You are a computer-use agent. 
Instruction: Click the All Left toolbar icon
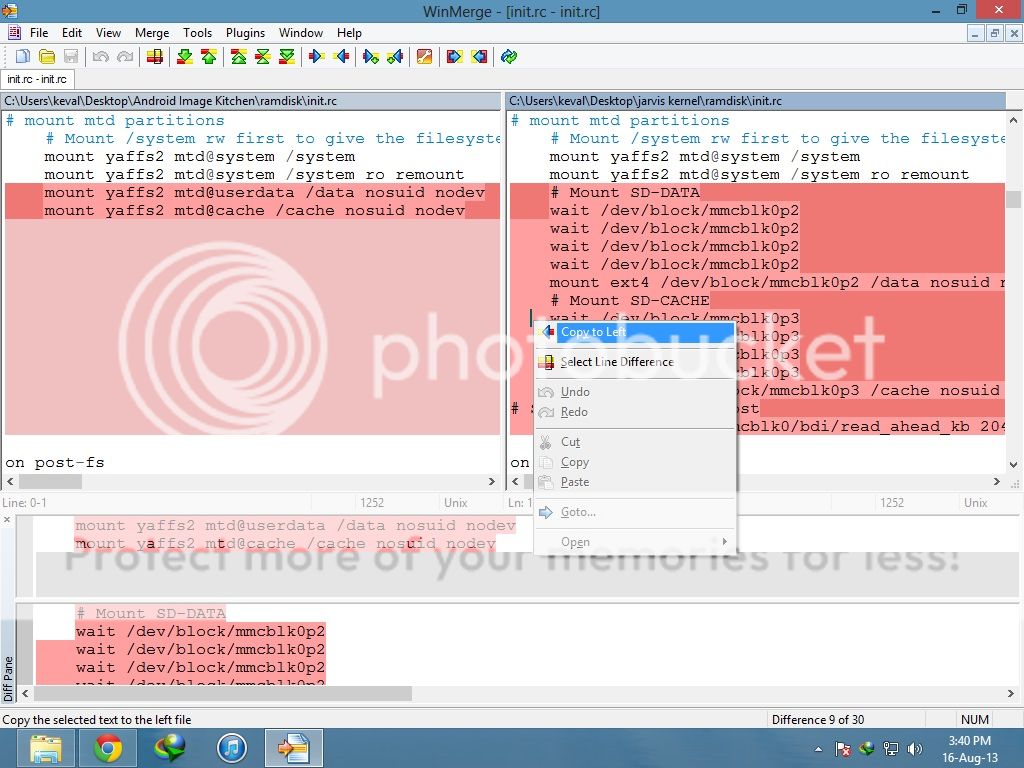pos(479,57)
